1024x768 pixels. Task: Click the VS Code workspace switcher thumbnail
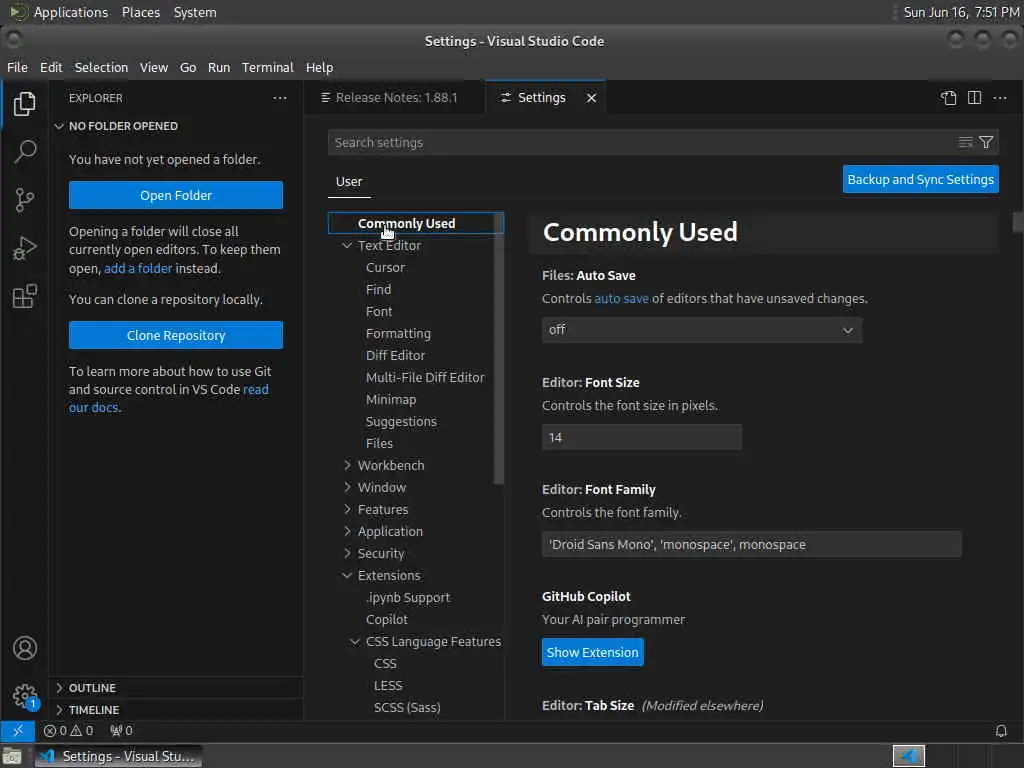pyautogui.click(x=908, y=757)
